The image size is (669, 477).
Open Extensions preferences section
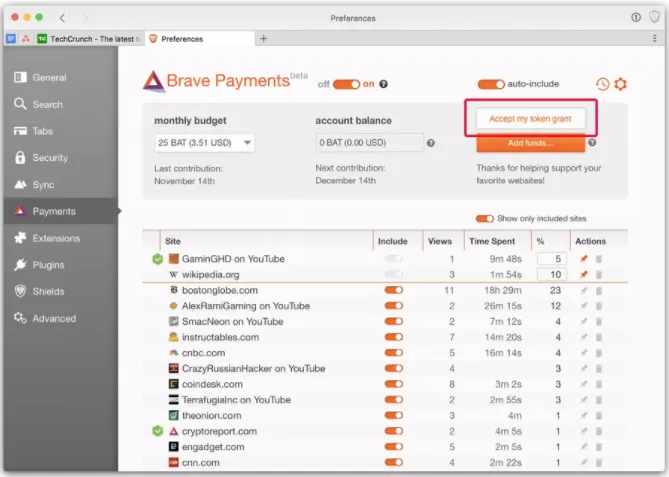(x=61, y=238)
